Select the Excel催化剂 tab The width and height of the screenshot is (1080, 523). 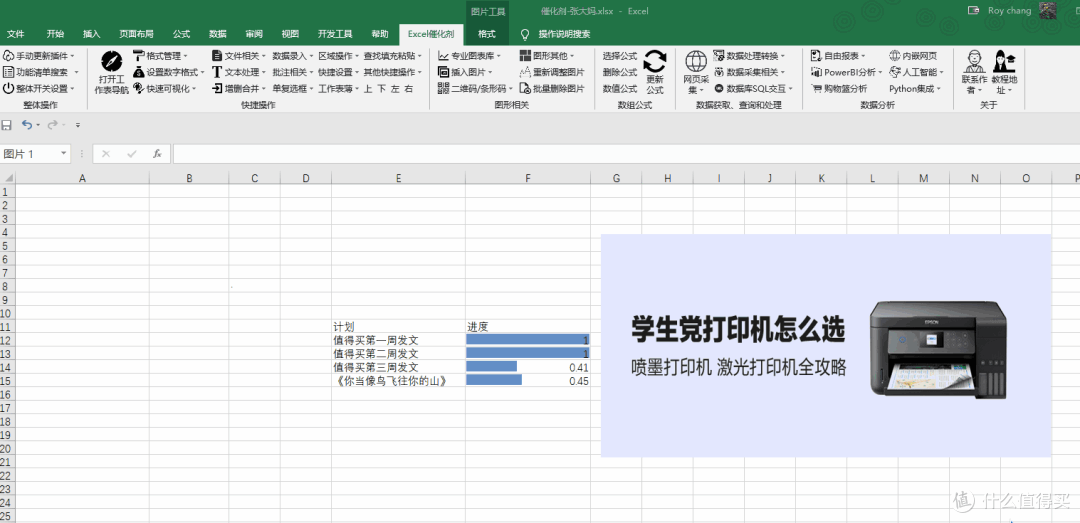click(x=431, y=34)
